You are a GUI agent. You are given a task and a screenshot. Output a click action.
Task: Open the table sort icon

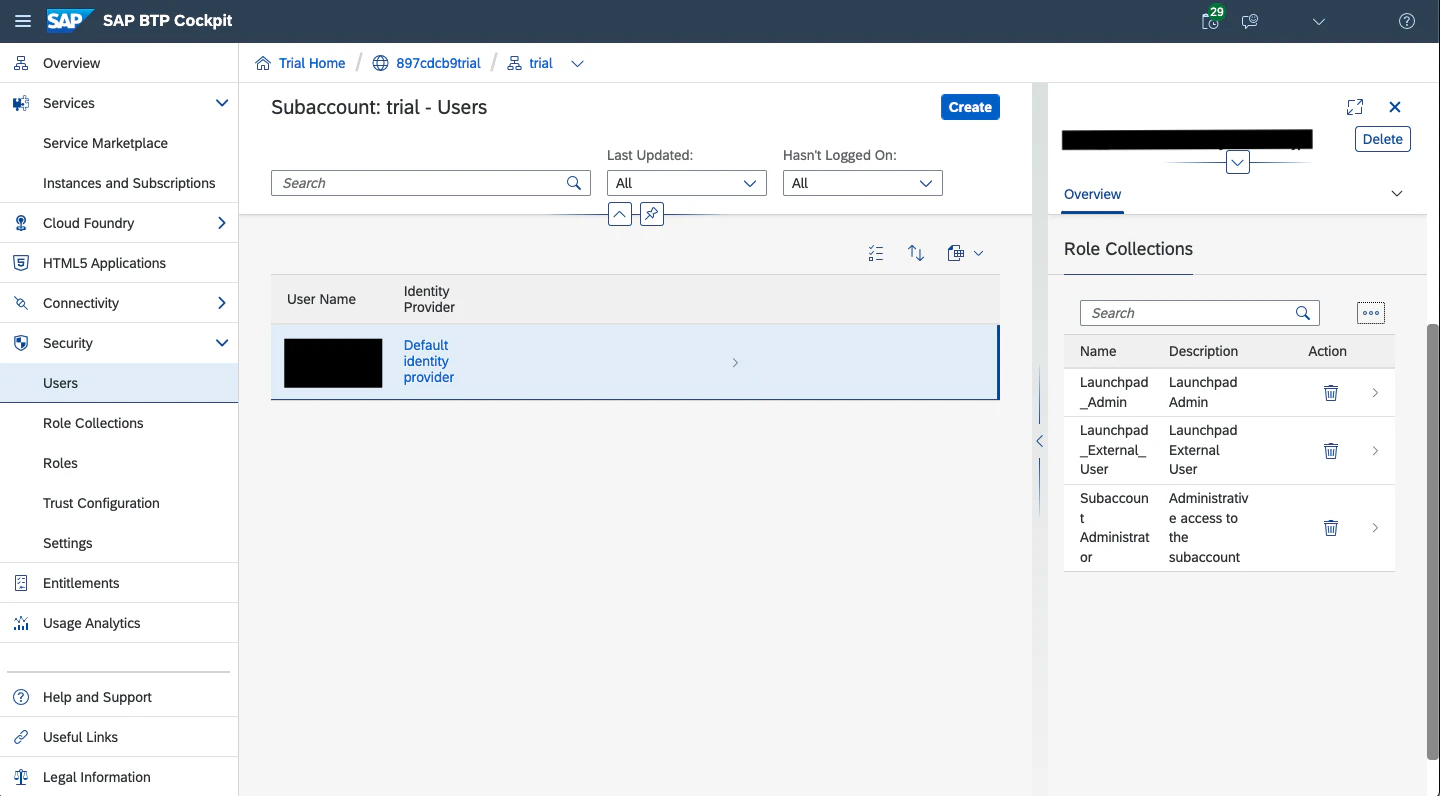pos(916,253)
